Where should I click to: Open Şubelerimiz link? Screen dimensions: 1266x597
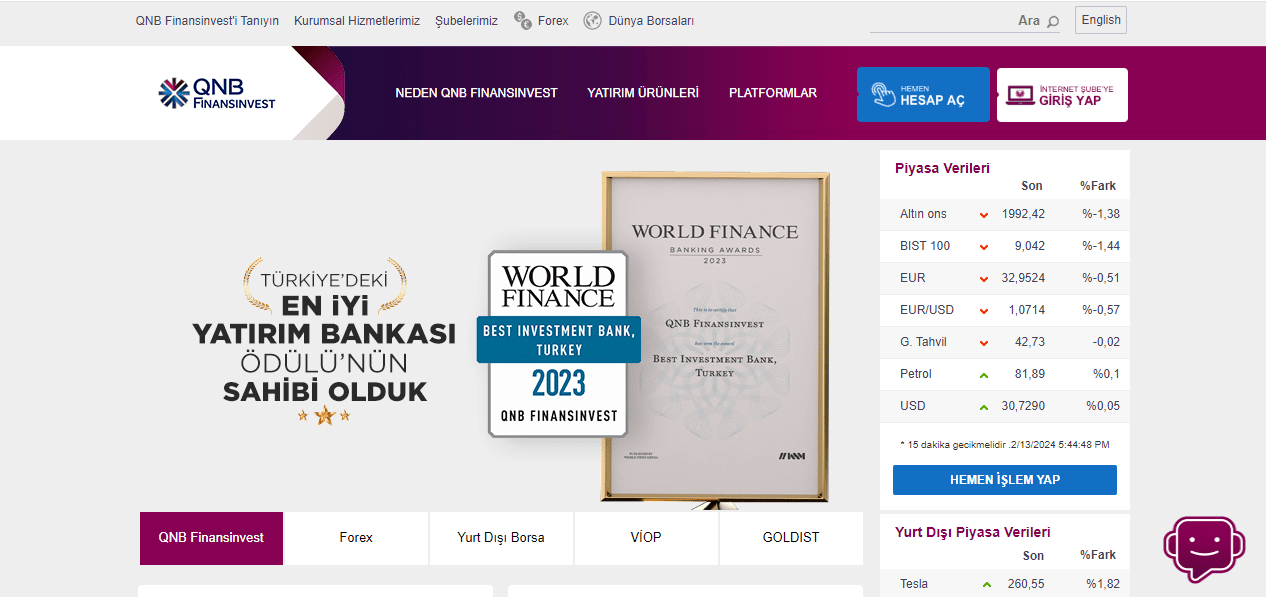(466, 21)
